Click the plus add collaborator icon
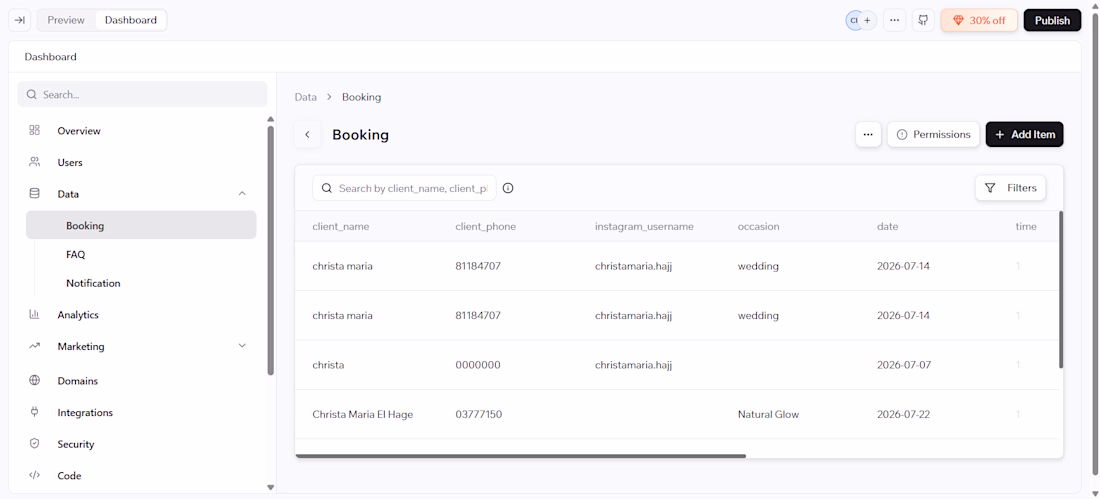Viewport: 1100px width, 499px height. [x=868, y=20]
